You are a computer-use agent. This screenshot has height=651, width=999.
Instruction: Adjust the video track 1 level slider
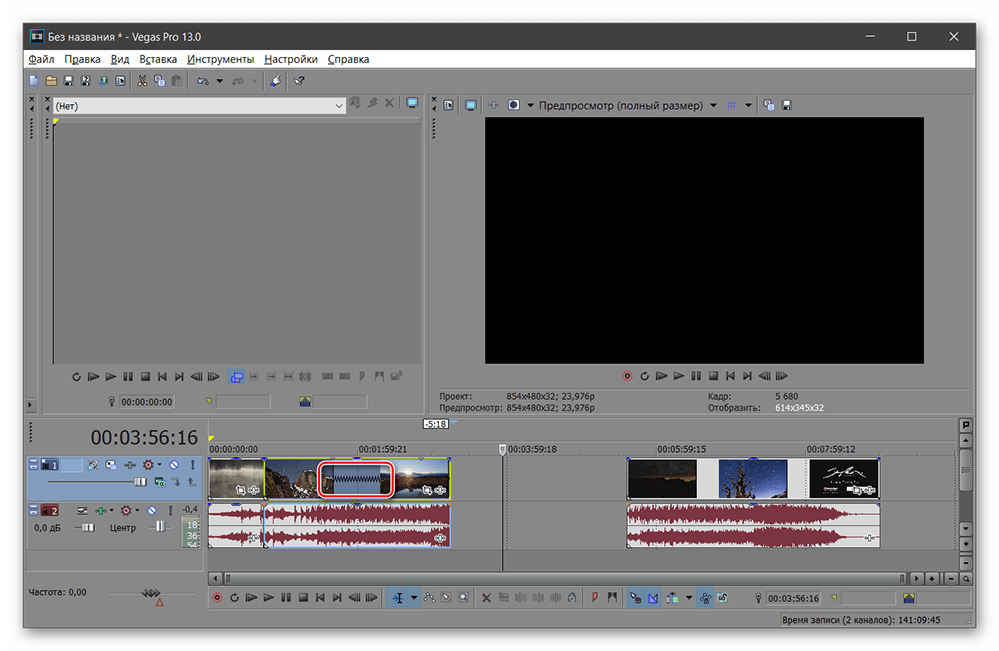pyautogui.click(x=140, y=482)
